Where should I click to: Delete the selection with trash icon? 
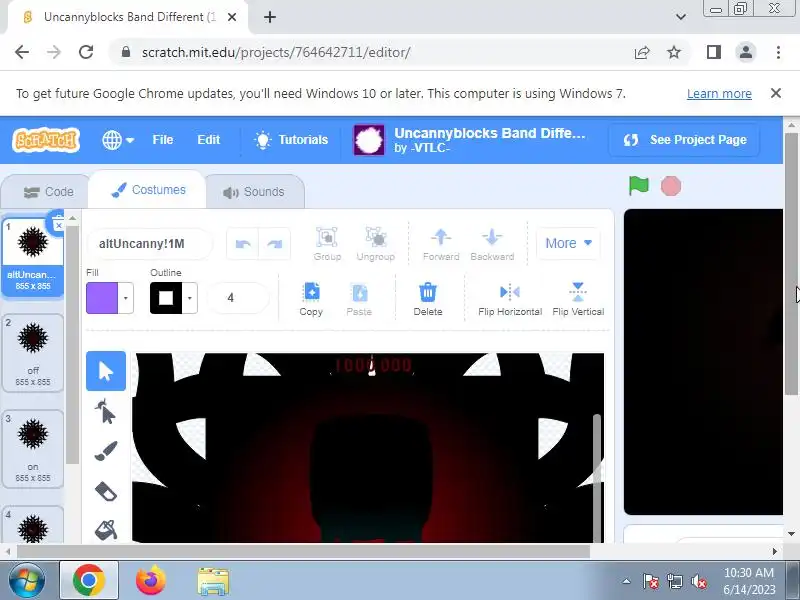tap(428, 299)
